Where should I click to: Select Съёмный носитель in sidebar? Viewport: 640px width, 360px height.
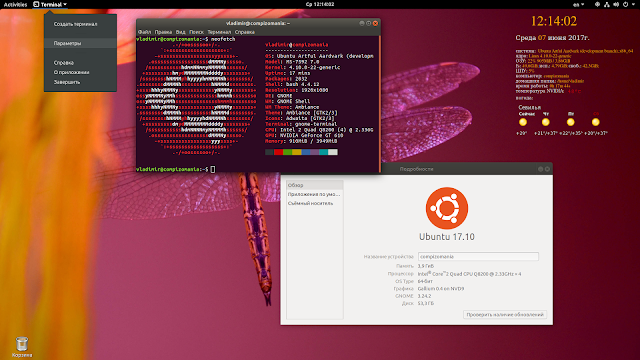[x=314, y=203]
